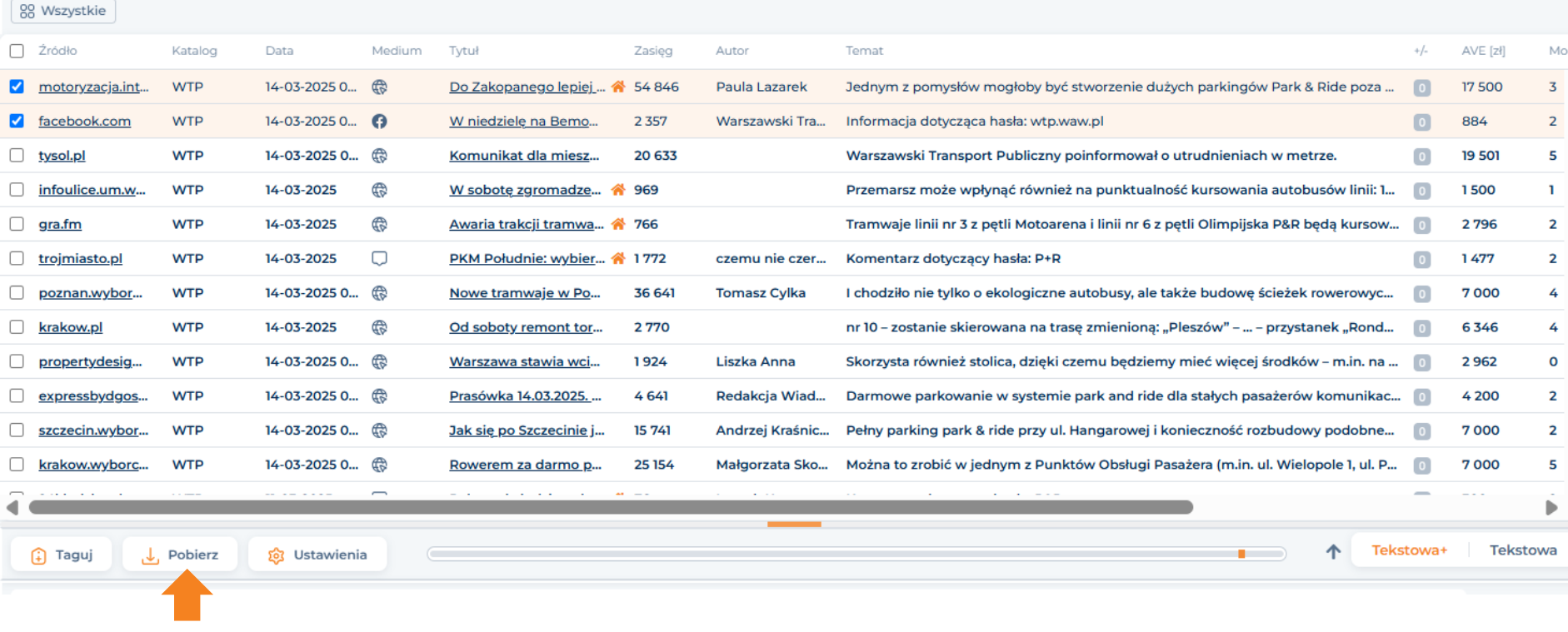The width and height of the screenshot is (1568, 632).
Task: Click the home icon next to PKM Południe
Action: [x=618, y=258]
